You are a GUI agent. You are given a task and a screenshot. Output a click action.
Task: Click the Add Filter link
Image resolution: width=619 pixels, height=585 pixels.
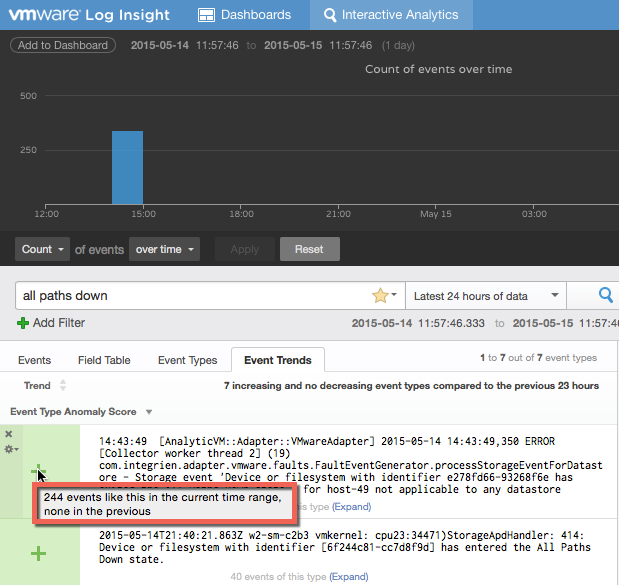point(58,323)
